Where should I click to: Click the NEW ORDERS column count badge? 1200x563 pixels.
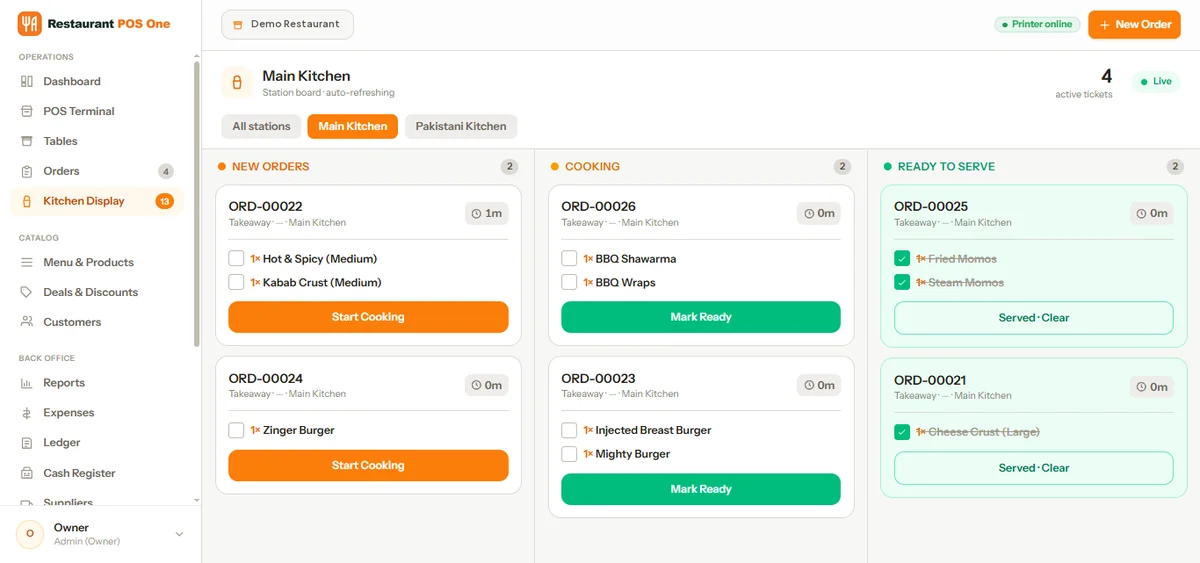pyautogui.click(x=509, y=167)
